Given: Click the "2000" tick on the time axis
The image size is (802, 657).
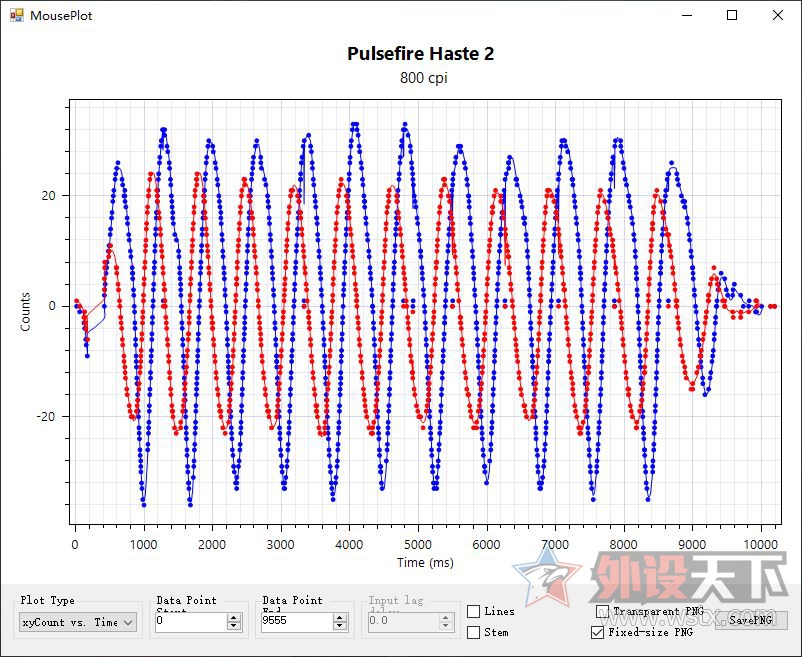Looking at the screenshot, I should pos(212,545).
